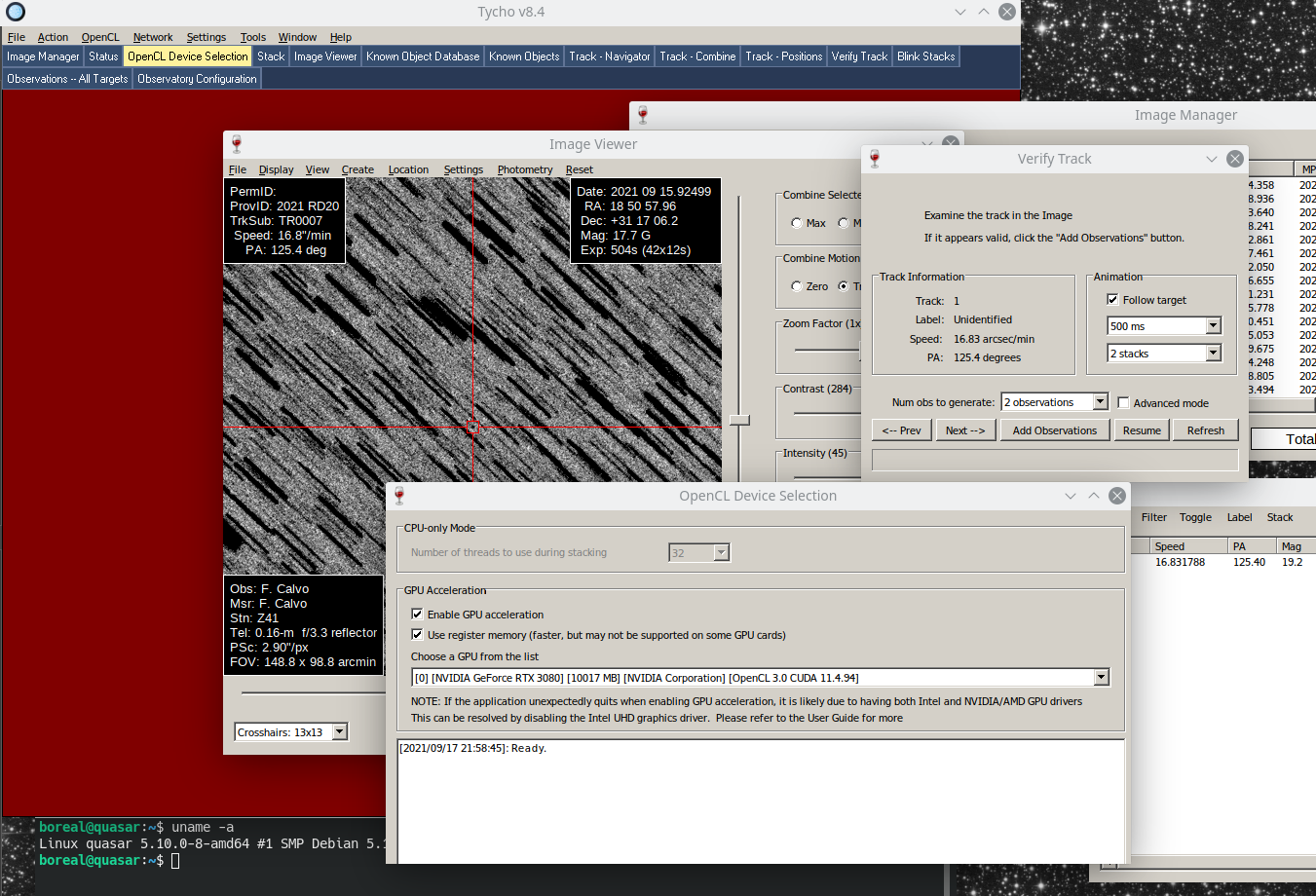The width and height of the screenshot is (1316, 896).
Task: Click the Total button in Image Manager
Action: 1284,439
